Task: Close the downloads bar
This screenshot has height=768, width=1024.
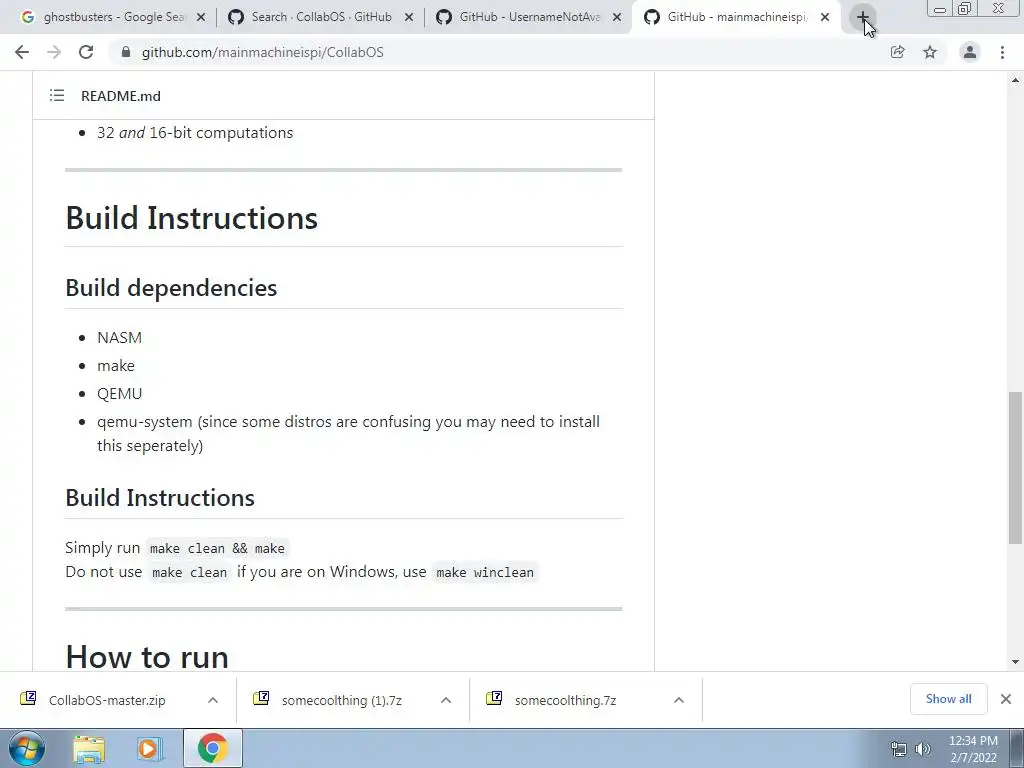Action: 1006,699
